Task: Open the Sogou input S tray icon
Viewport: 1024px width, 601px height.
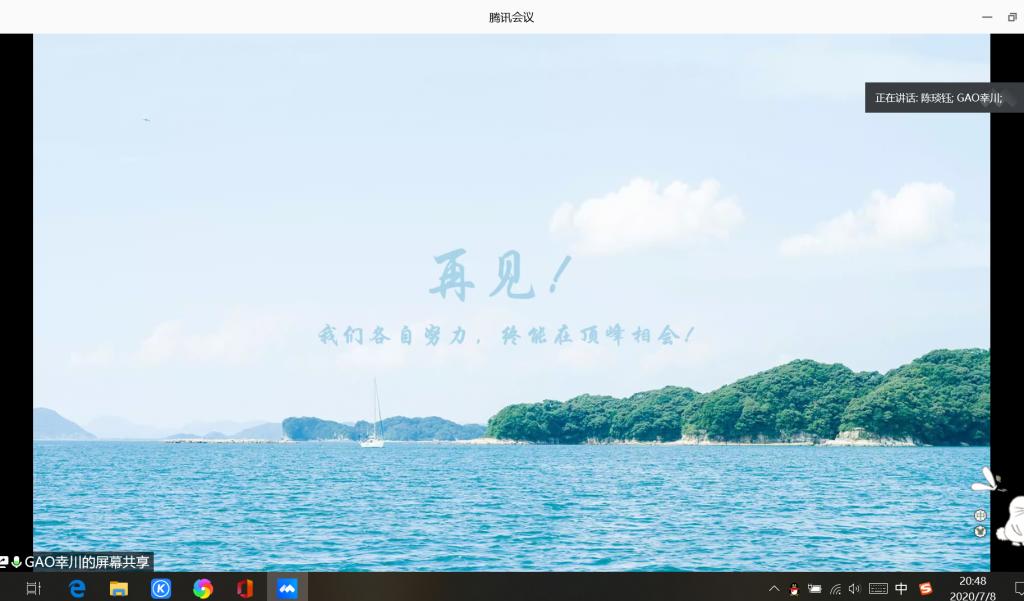Action: click(926, 589)
